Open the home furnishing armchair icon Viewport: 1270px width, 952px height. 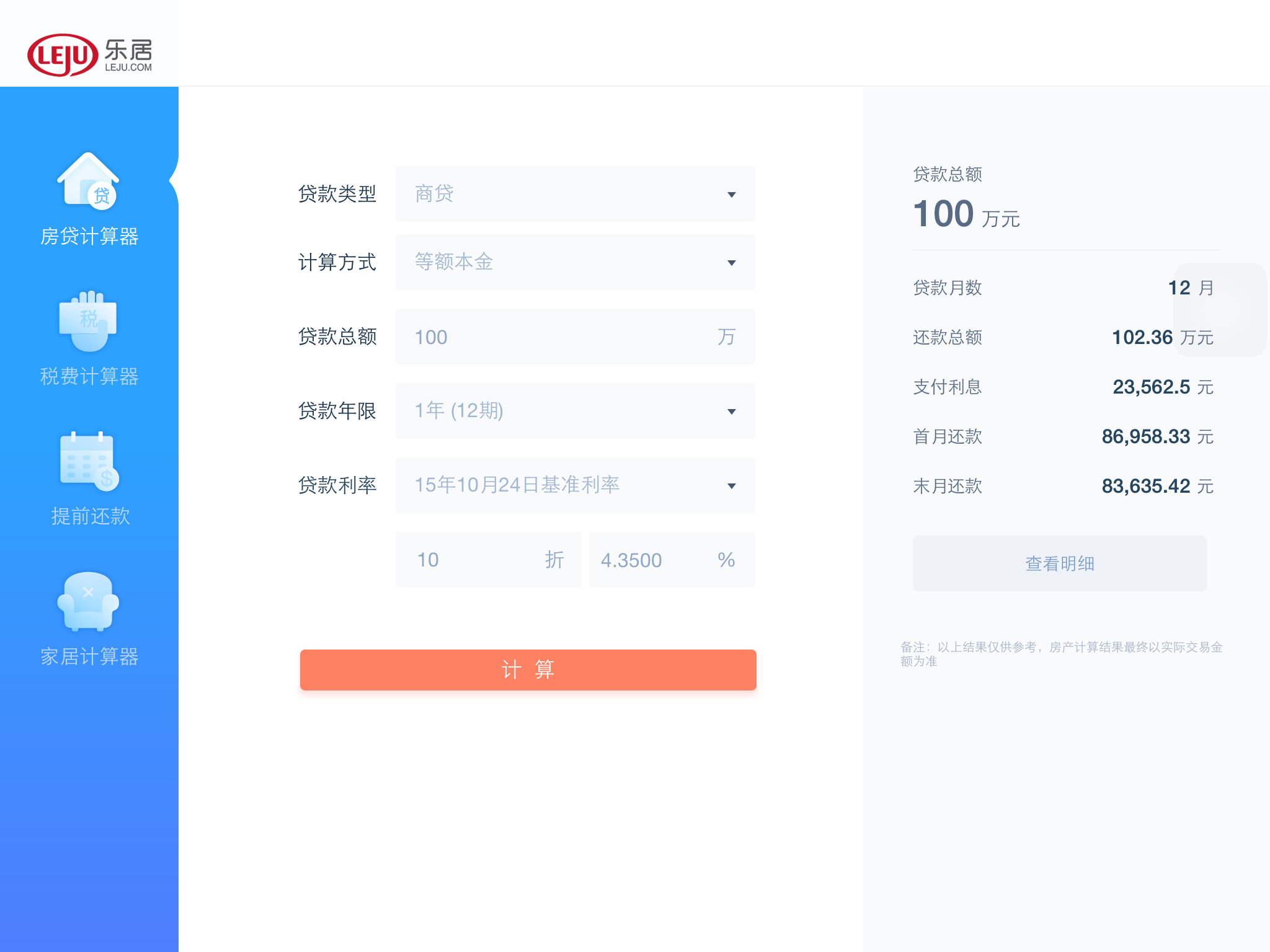pos(88,601)
